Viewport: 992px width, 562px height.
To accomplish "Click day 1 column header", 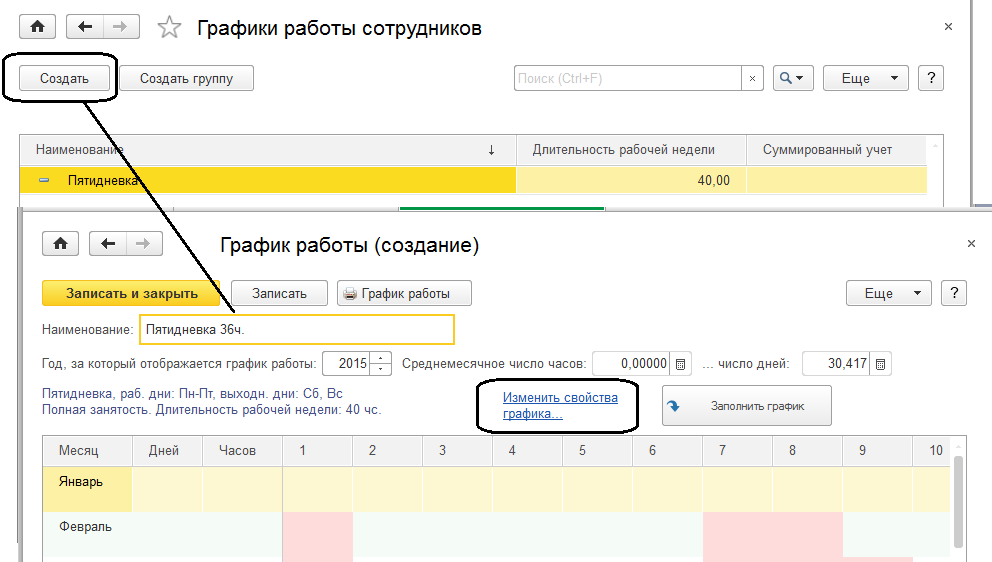I will pos(318,451).
